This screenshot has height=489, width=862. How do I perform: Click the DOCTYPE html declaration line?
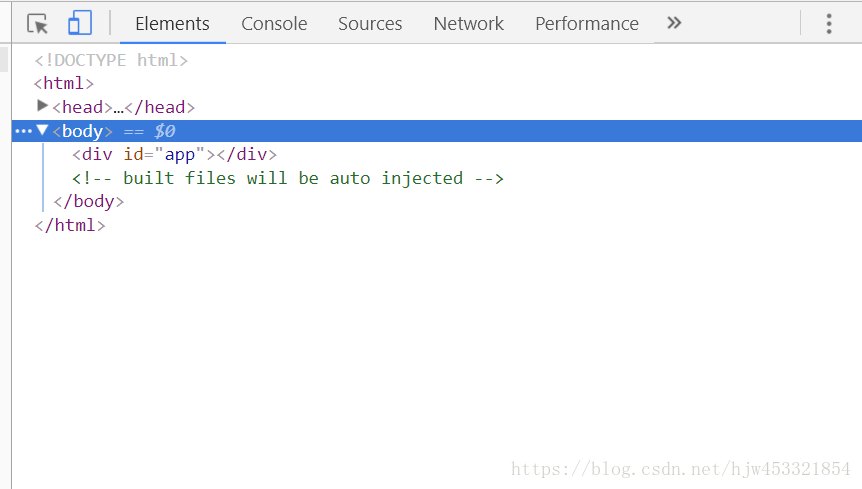[x=111, y=60]
